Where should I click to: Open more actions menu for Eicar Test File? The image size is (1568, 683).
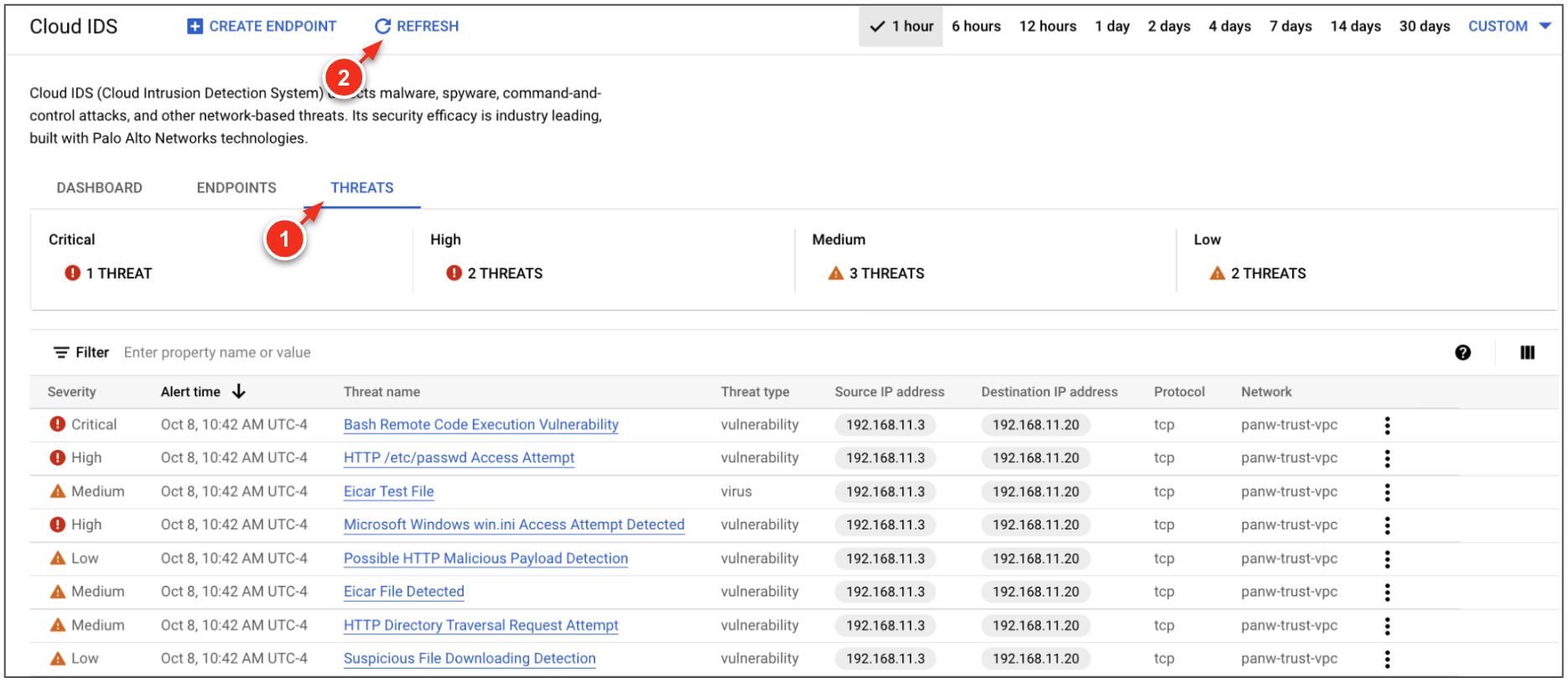point(1387,492)
